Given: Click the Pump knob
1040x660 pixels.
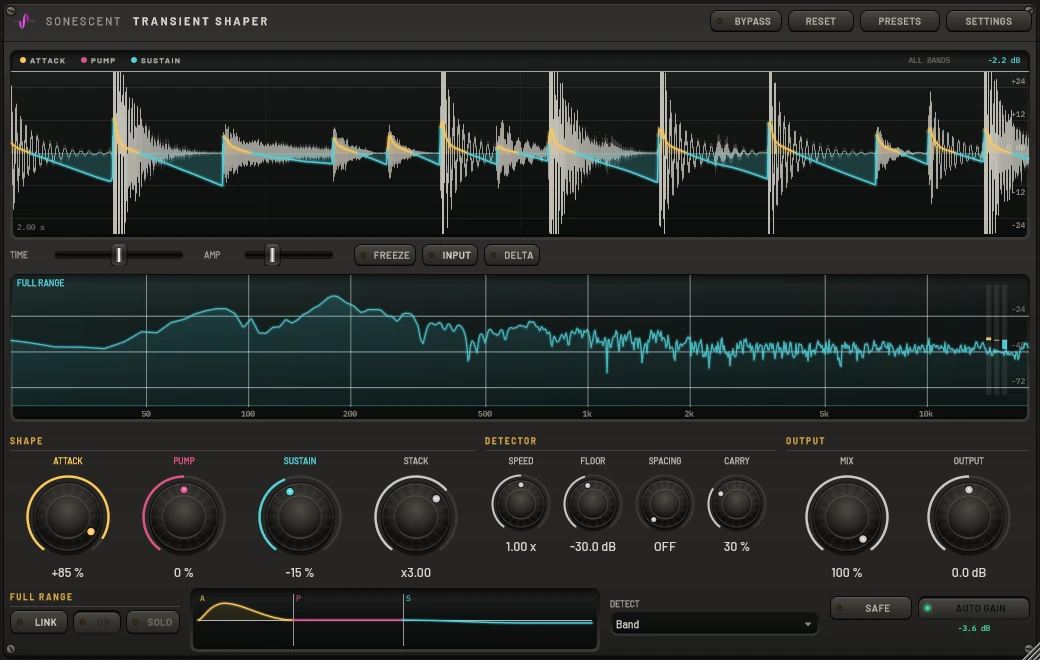Looking at the screenshot, I should point(184,516).
